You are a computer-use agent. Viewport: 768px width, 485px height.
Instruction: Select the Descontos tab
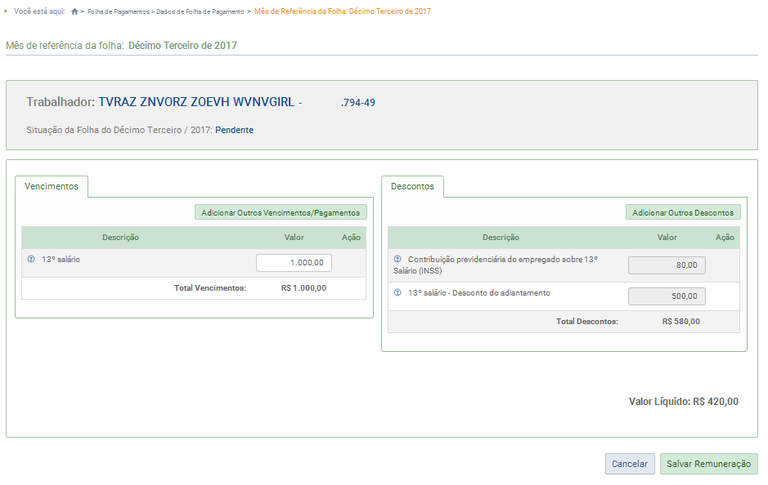pos(412,186)
